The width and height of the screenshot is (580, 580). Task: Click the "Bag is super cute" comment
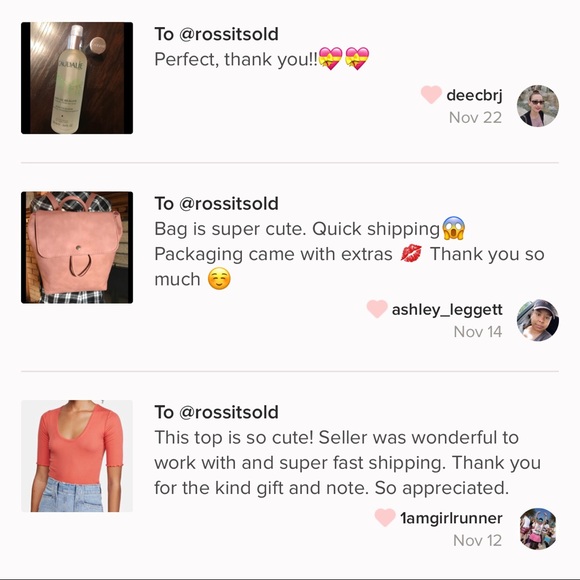point(349,254)
